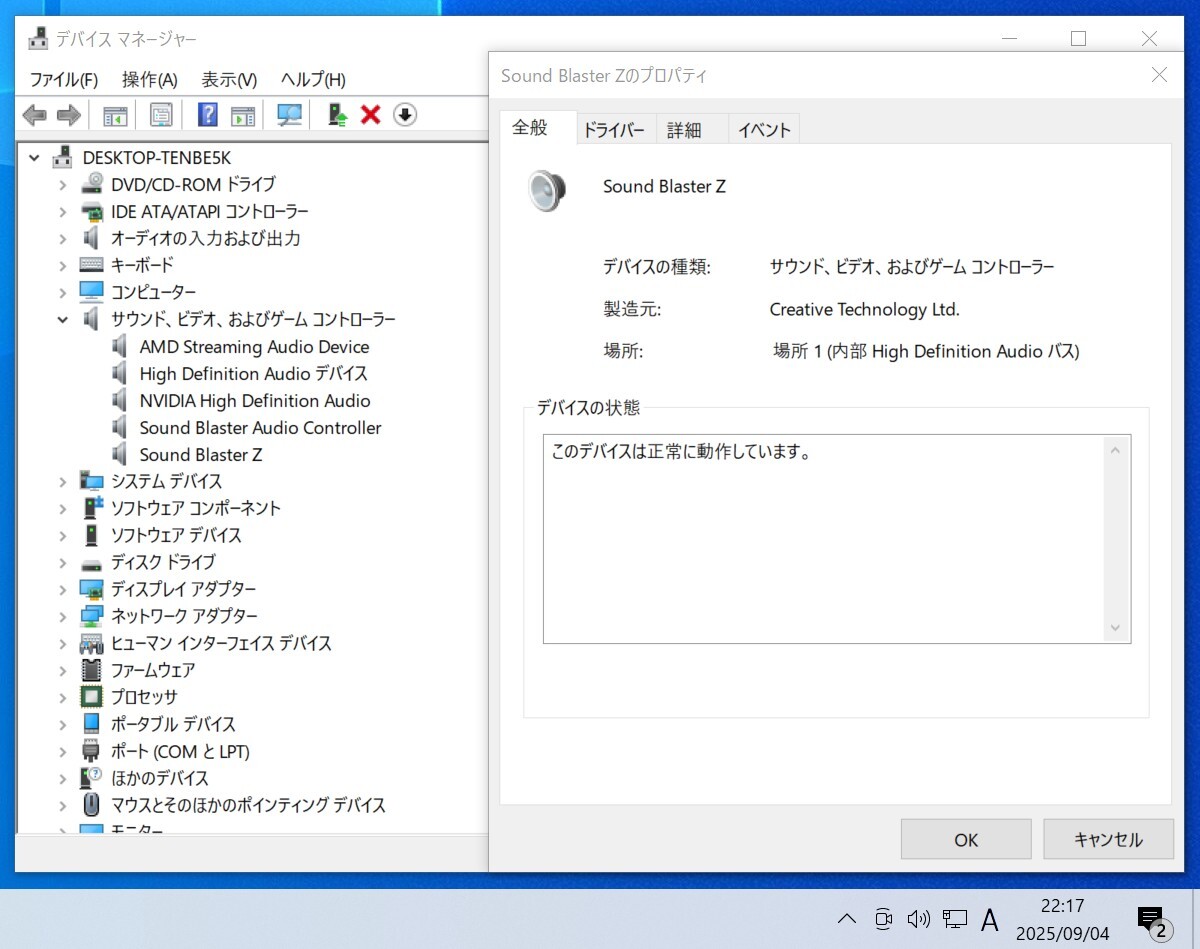Viewport: 1200px width, 949px height.
Task: Switch to the イベント tab
Action: [x=764, y=130]
